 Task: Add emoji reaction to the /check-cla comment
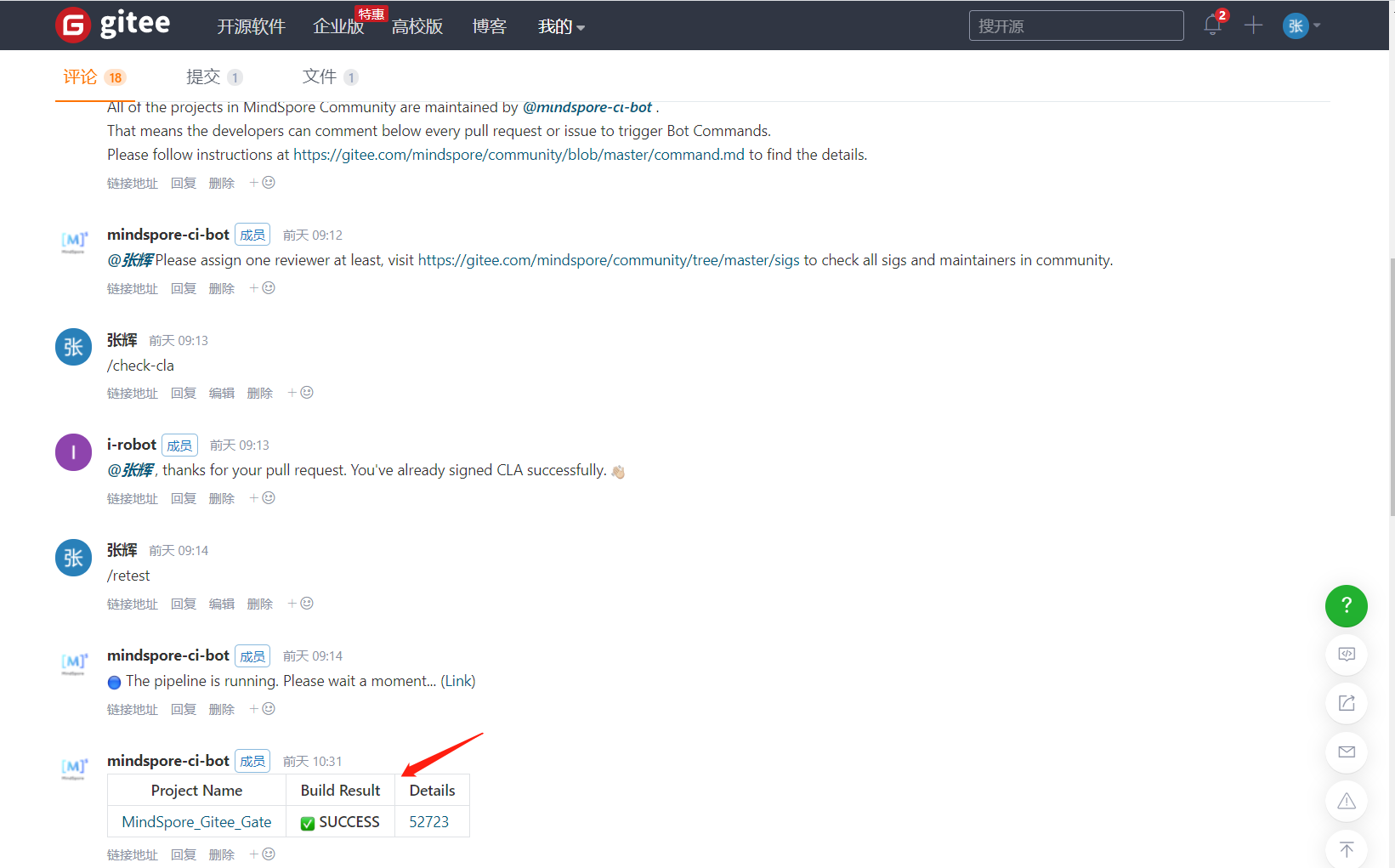(301, 393)
